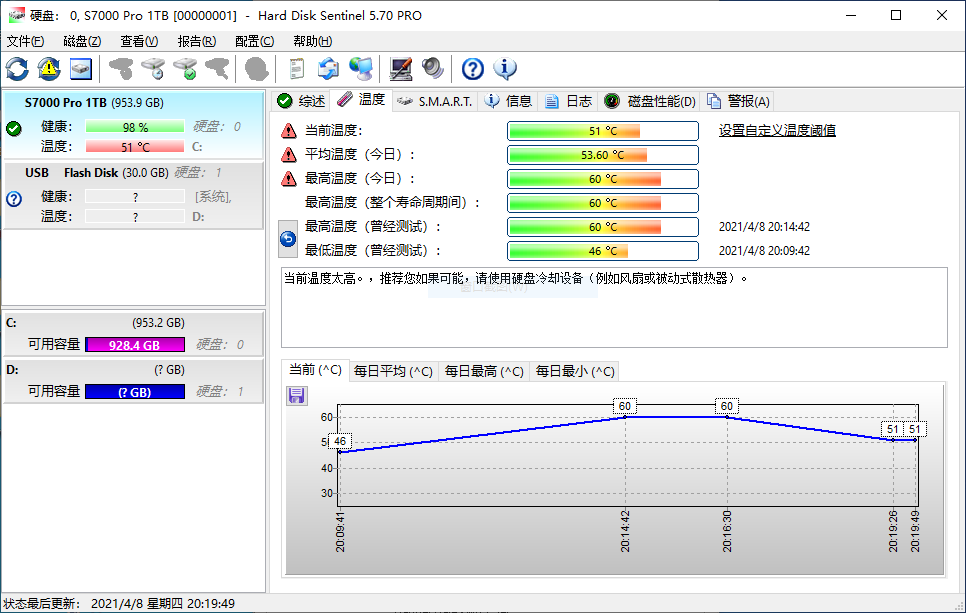Image resolution: width=966 pixels, height=613 pixels.
Task: Click the fourth gray disk test icon
Action: [217, 68]
